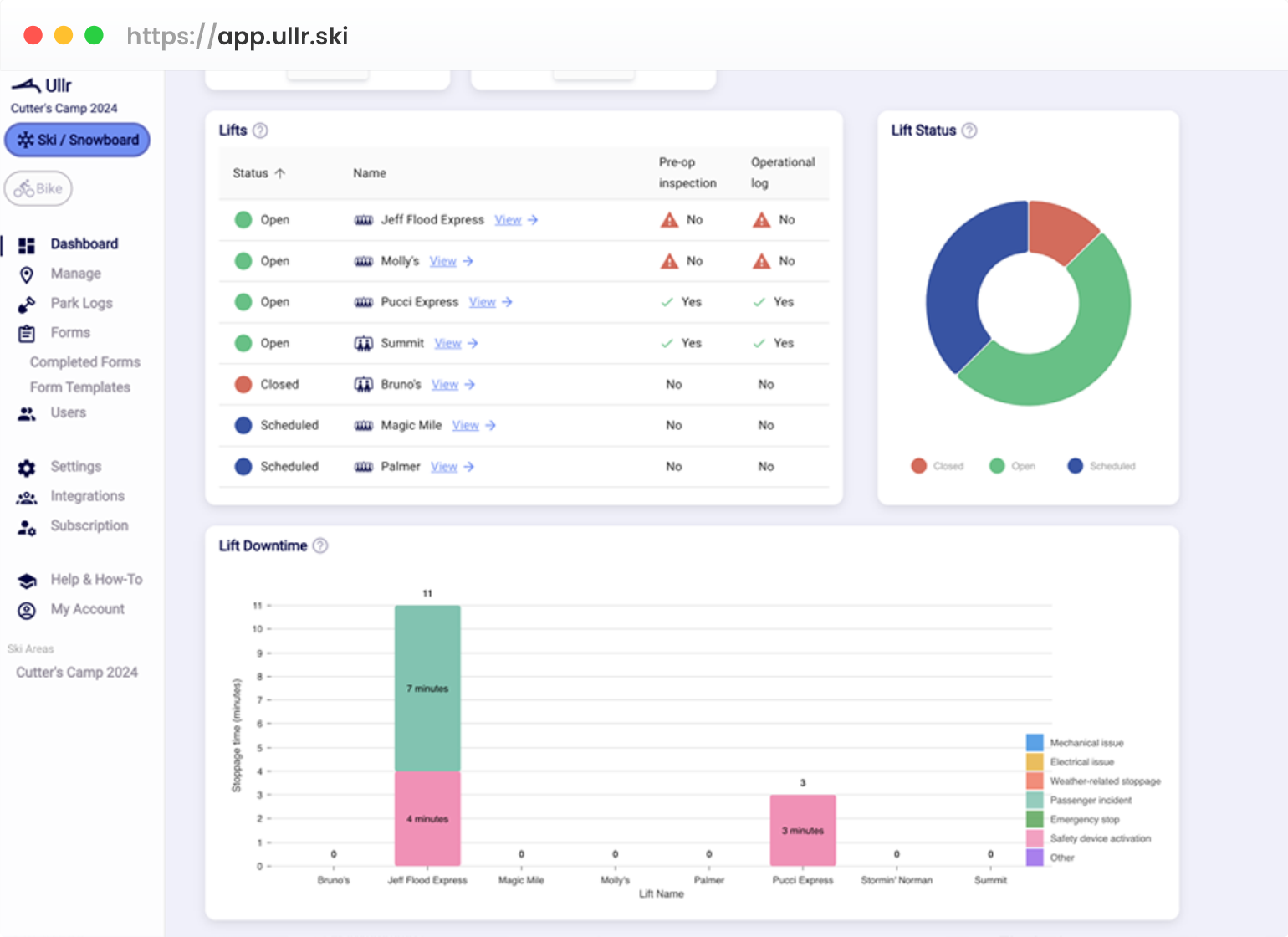Click the My Account profile icon

pos(27,610)
